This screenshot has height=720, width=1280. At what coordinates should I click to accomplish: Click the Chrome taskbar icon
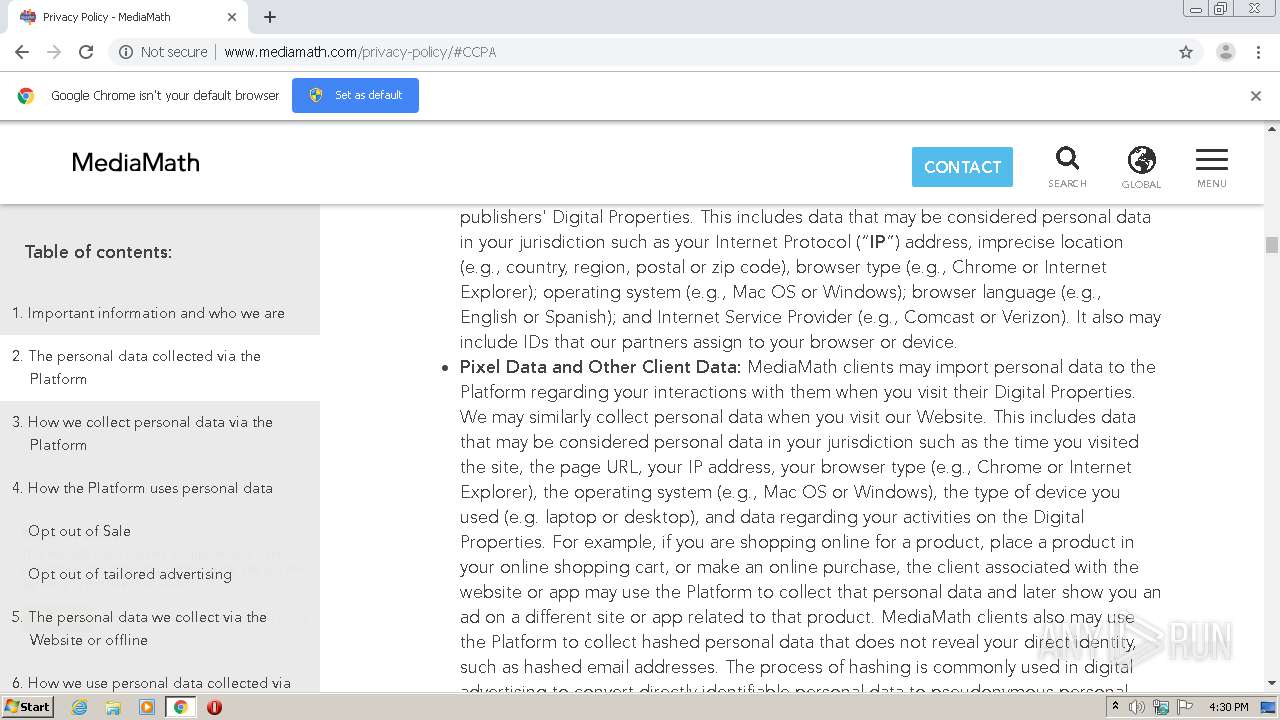pos(180,707)
